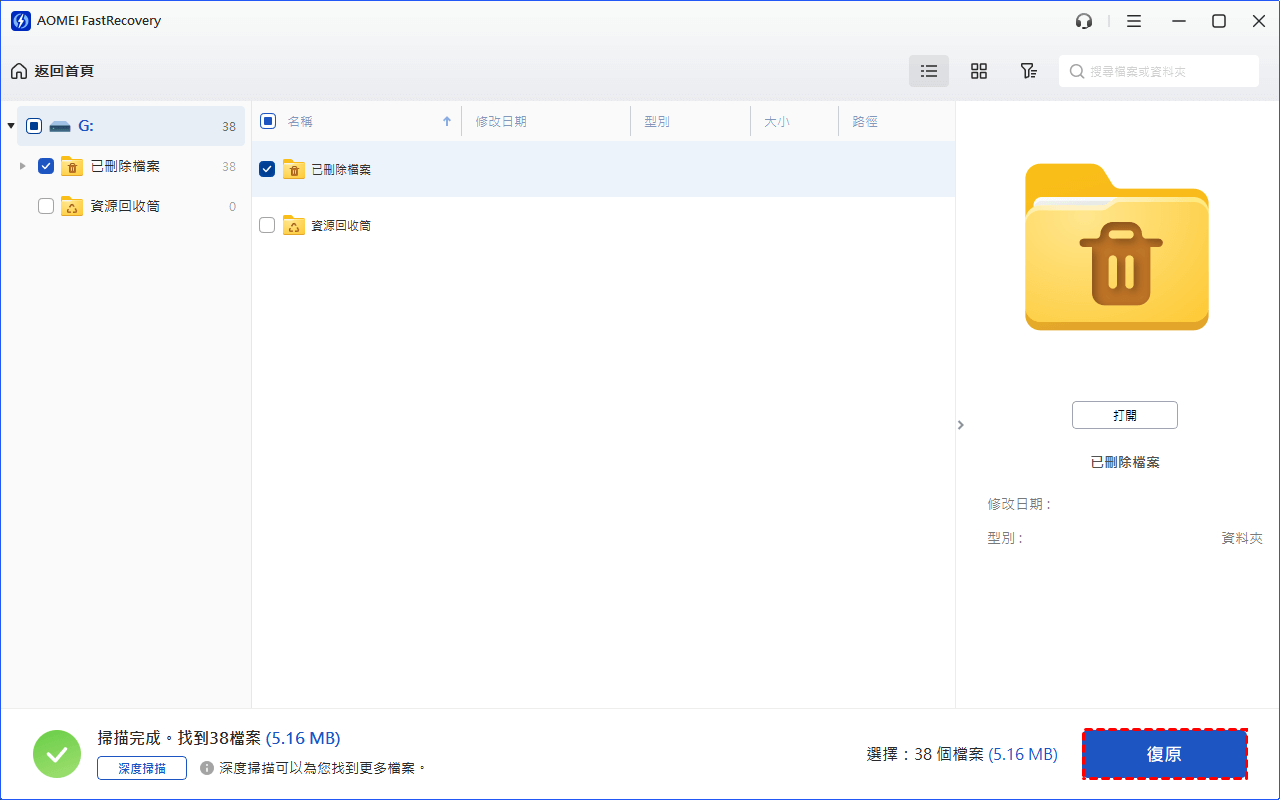Sort by 名稱 column header
Screen dimensions: 1280x800
point(300,121)
